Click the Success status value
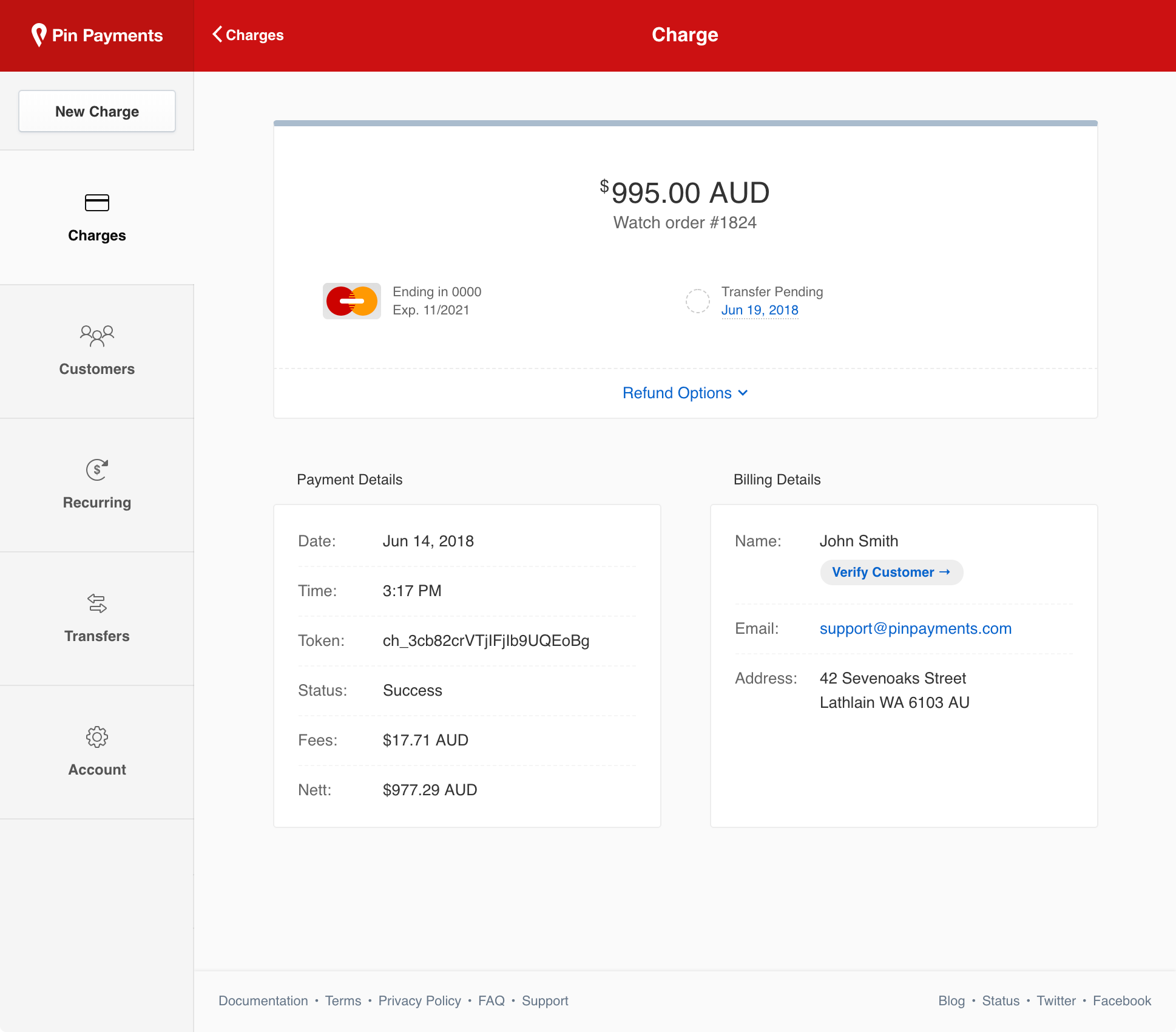Image resolution: width=1176 pixels, height=1032 pixels. point(413,690)
